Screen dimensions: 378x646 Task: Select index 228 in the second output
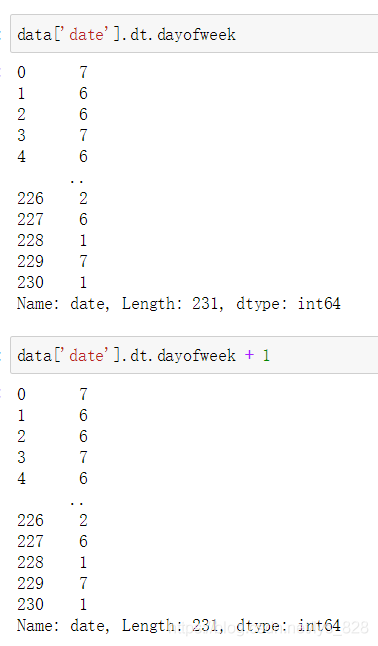coord(31,562)
